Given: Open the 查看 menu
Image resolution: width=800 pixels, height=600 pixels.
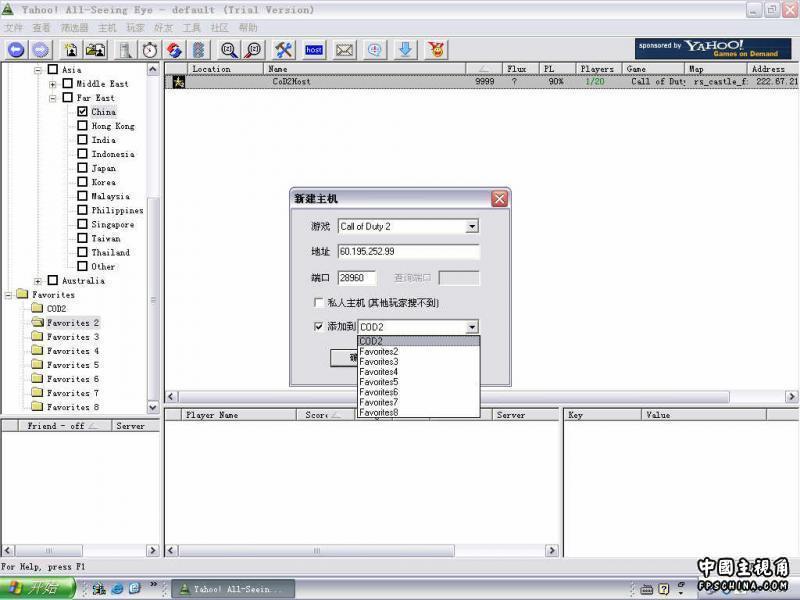Looking at the screenshot, I should 41,28.
